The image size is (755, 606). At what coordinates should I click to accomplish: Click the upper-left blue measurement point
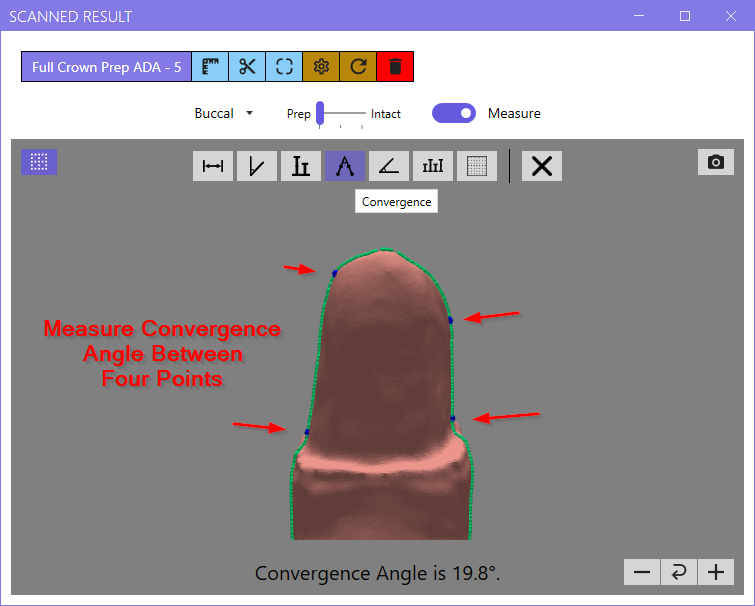pos(335,273)
